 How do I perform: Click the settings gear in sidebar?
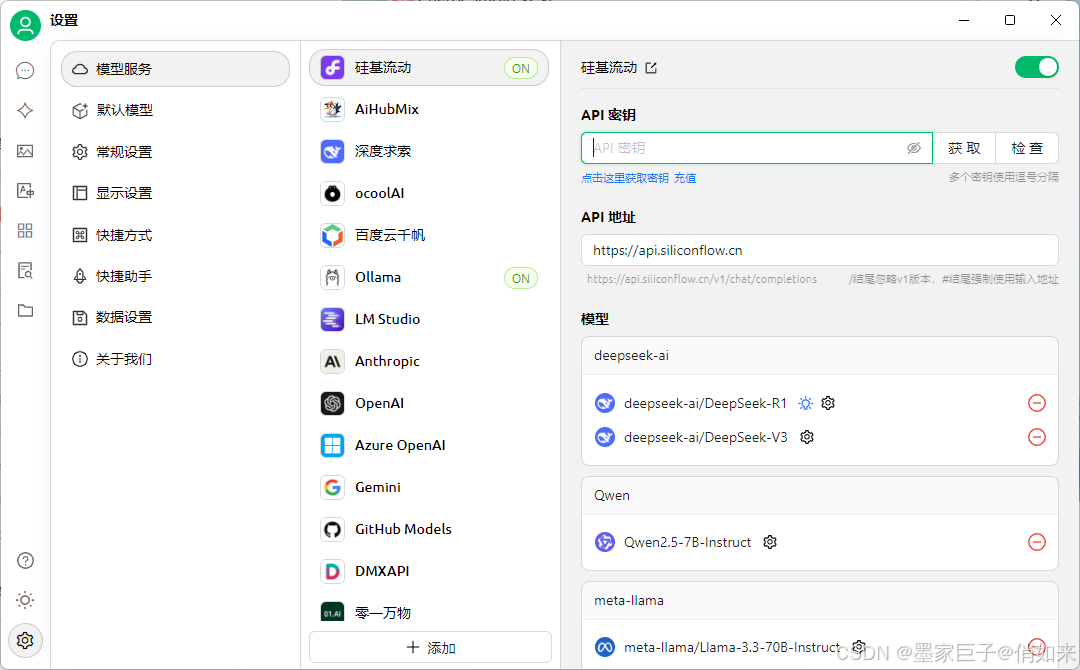(25, 640)
